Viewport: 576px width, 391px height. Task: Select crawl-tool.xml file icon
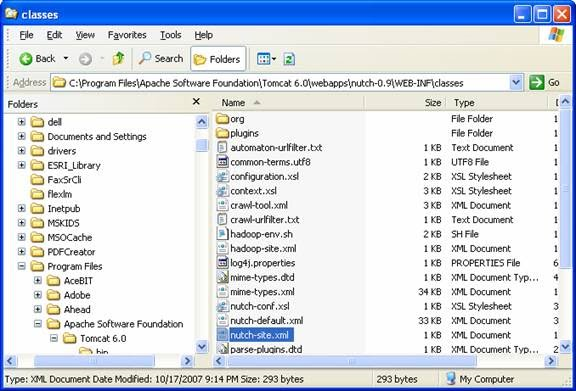point(223,205)
